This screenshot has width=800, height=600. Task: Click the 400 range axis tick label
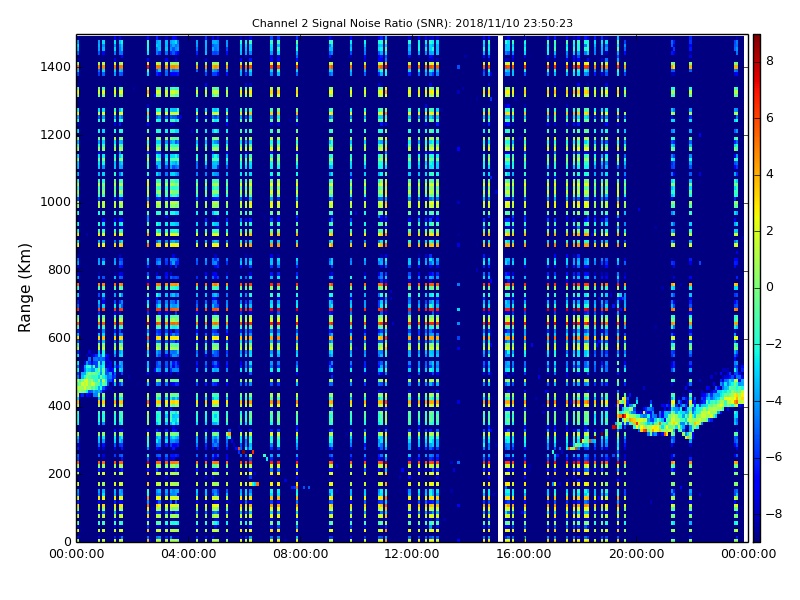click(59, 406)
